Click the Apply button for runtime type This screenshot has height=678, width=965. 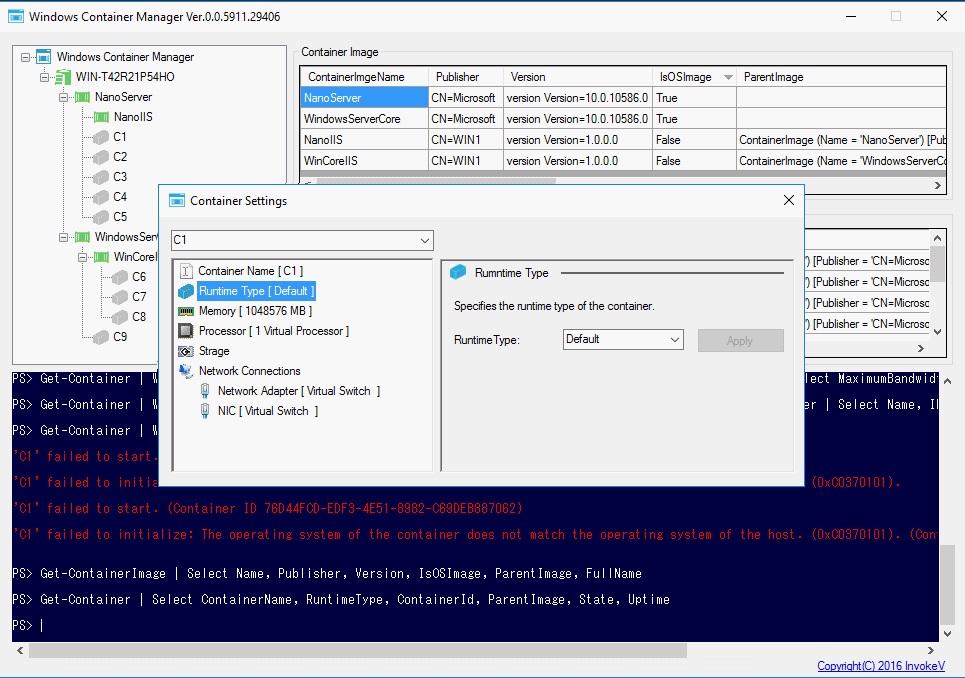point(740,341)
